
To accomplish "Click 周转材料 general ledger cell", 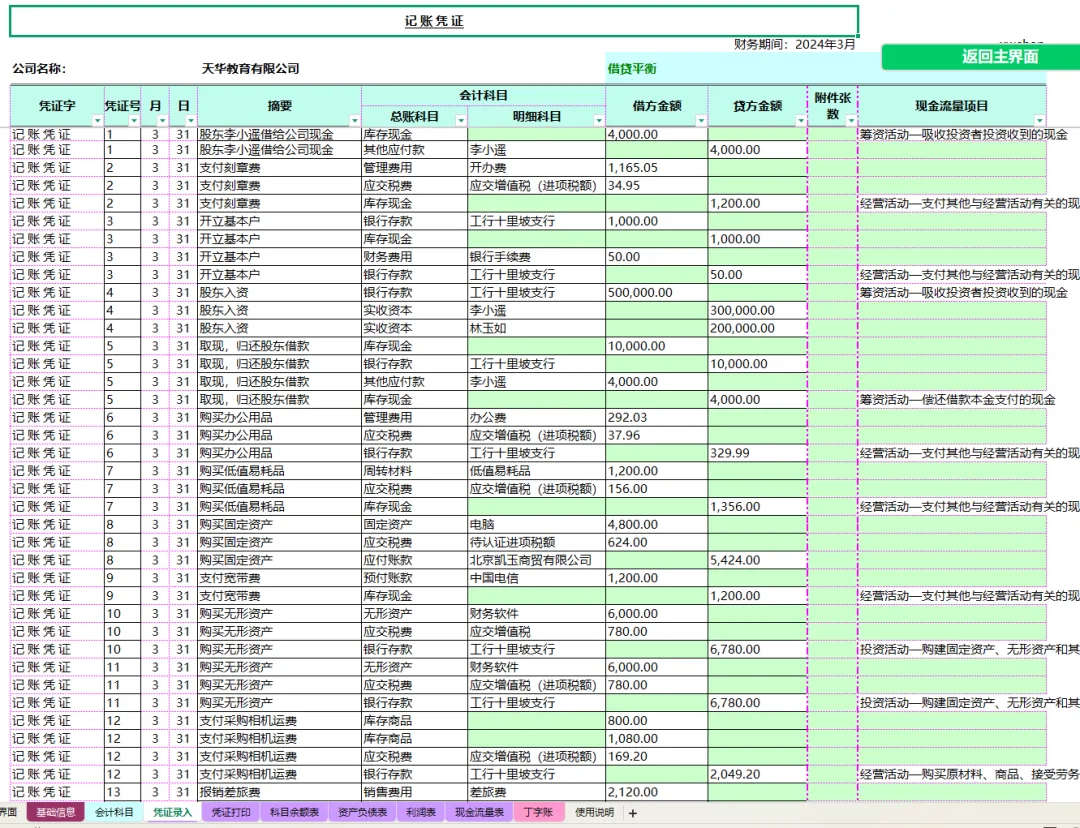I will (415, 471).
